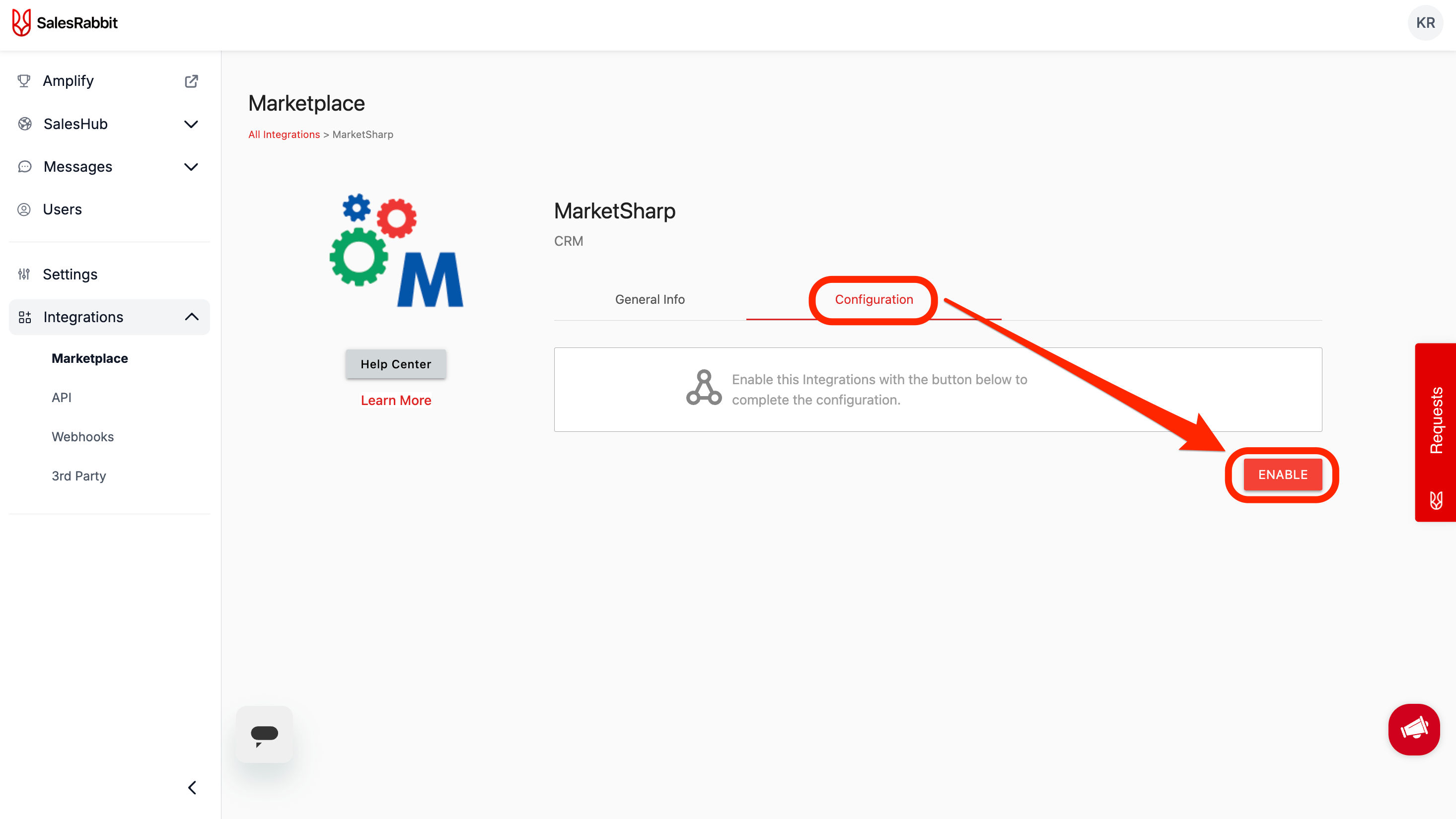The width and height of the screenshot is (1456, 819).
Task: Collapse the sidebar with back arrow
Action: [x=192, y=787]
